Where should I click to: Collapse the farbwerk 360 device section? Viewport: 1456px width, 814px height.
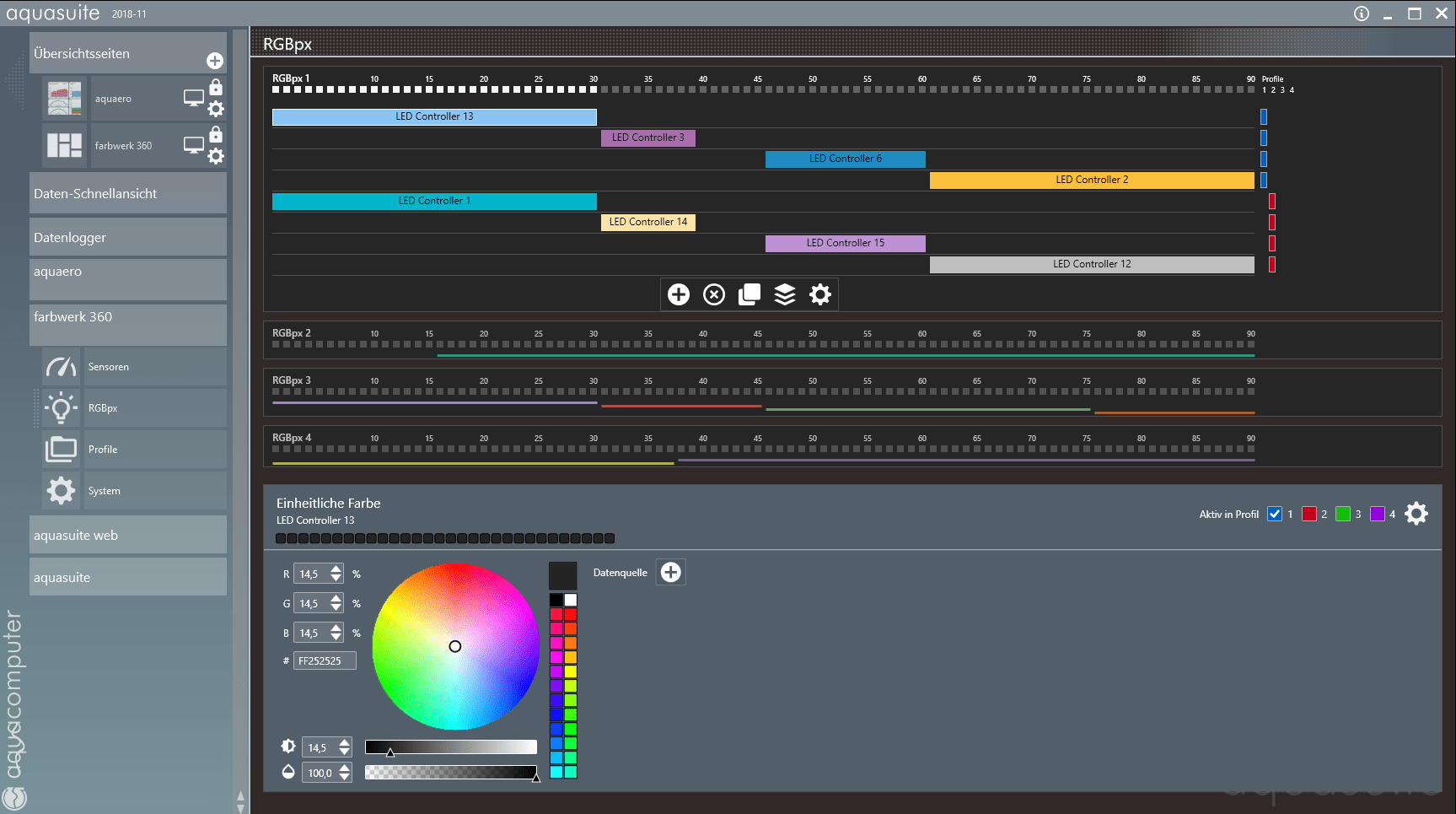point(128,325)
